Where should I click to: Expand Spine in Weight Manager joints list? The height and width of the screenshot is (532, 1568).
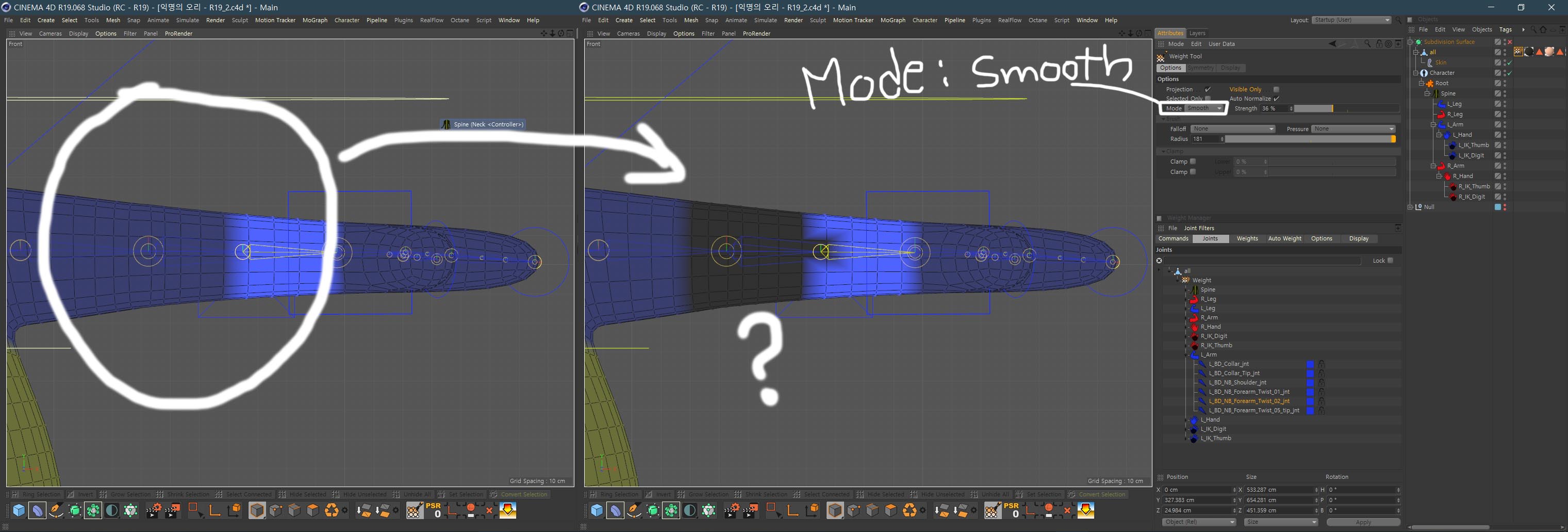(x=1186, y=290)
